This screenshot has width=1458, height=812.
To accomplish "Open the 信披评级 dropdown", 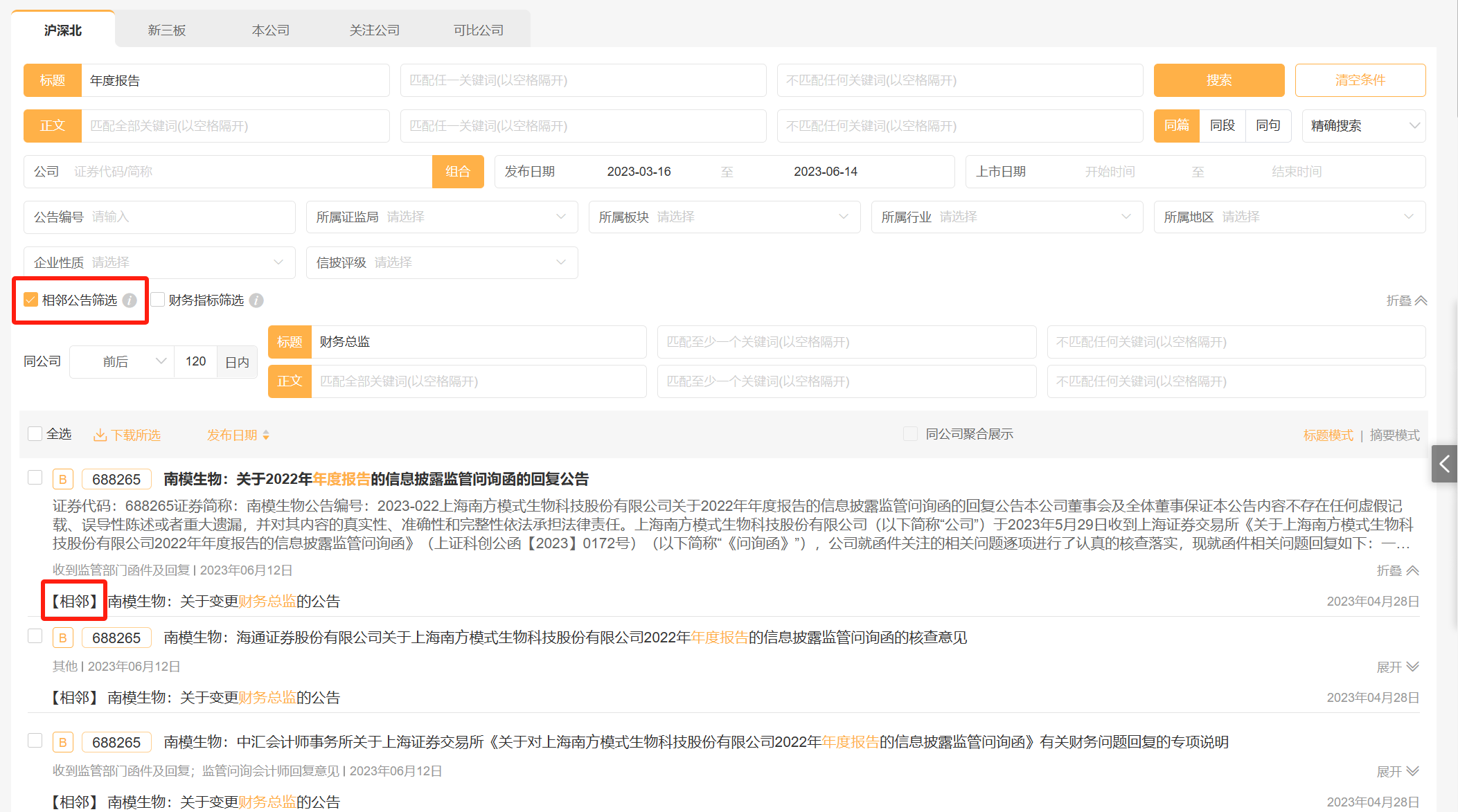I will pos(442,263).
